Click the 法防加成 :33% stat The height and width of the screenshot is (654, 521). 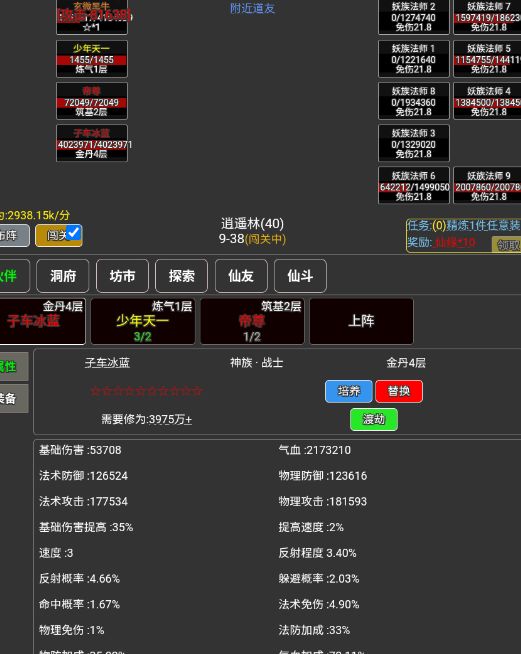pos(314,630)
